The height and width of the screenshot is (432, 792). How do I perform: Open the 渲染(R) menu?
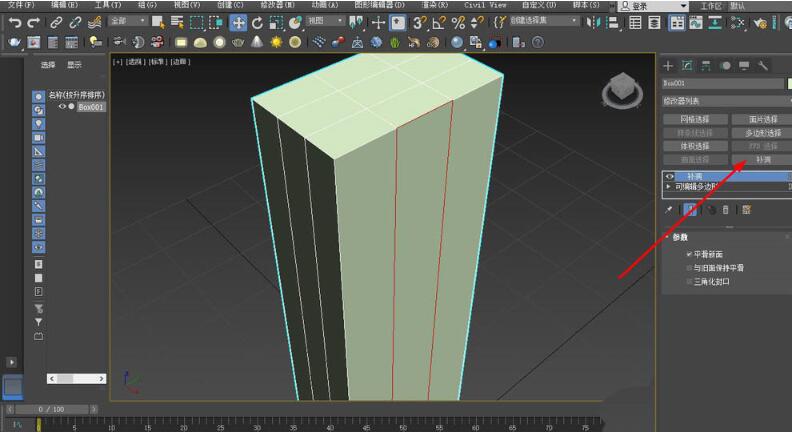[434, 5]
